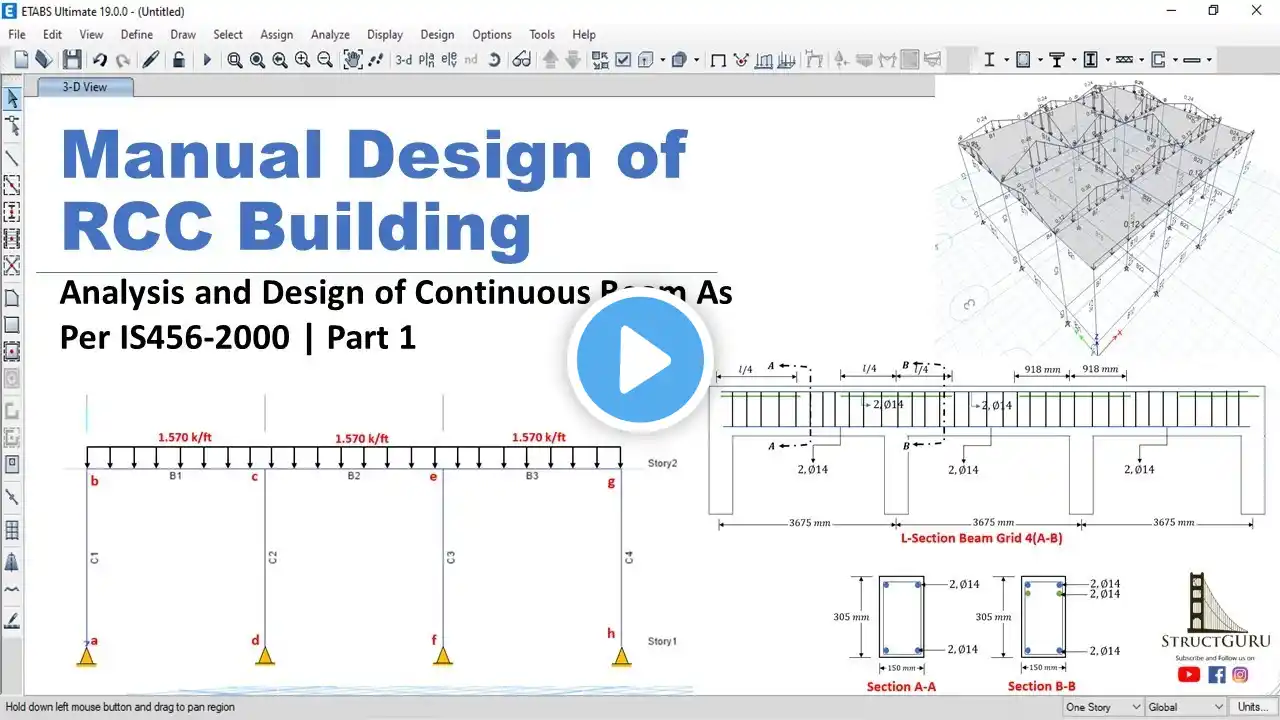Screen dimensions: 1280x720
Task: Click the Units button
Action: click(x=1253, y=707)
